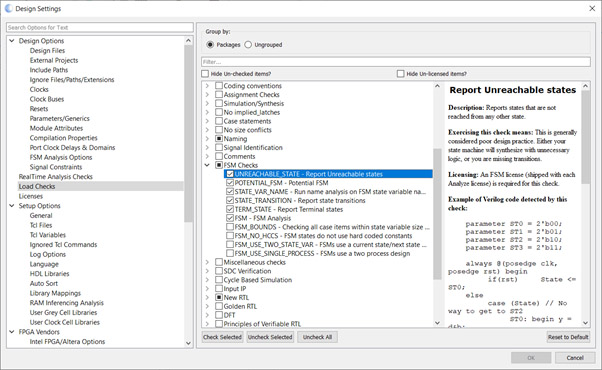Open RealTime Analysis Checks
602x370 pixels.
[56, 177]
